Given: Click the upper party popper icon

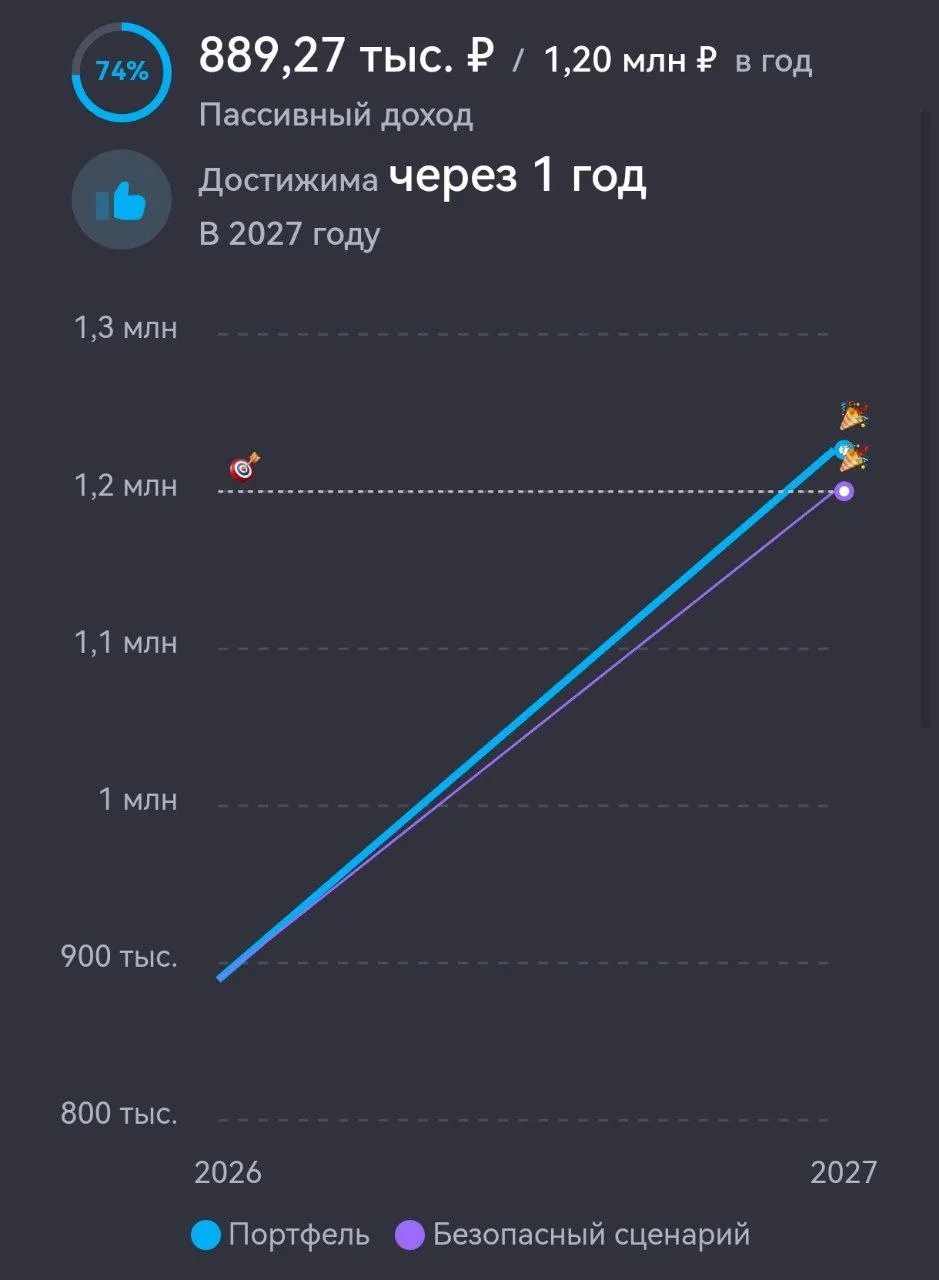Looking at the screenshot, I should coord(853,415).
